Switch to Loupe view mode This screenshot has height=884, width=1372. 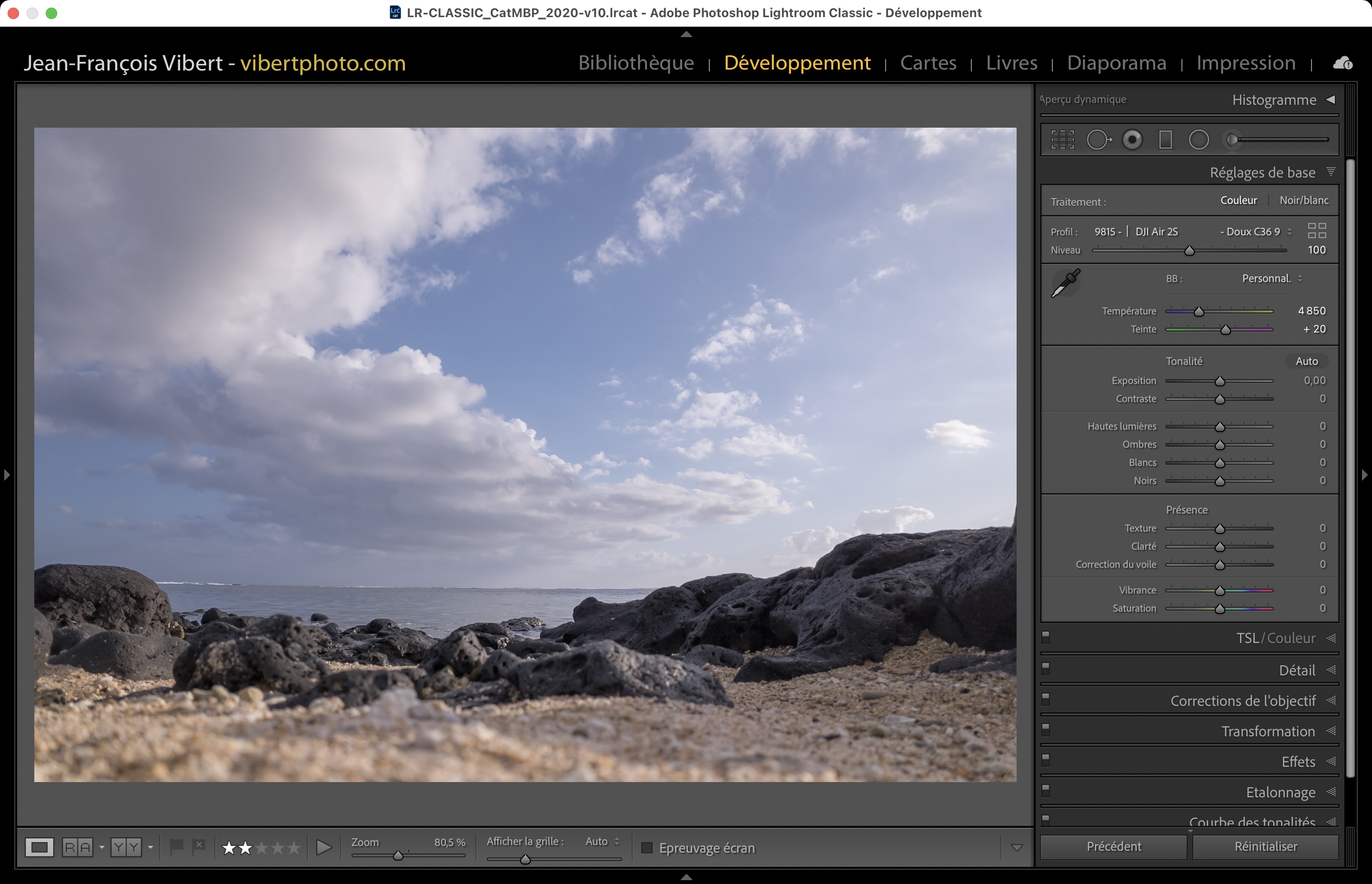point(40,847)
